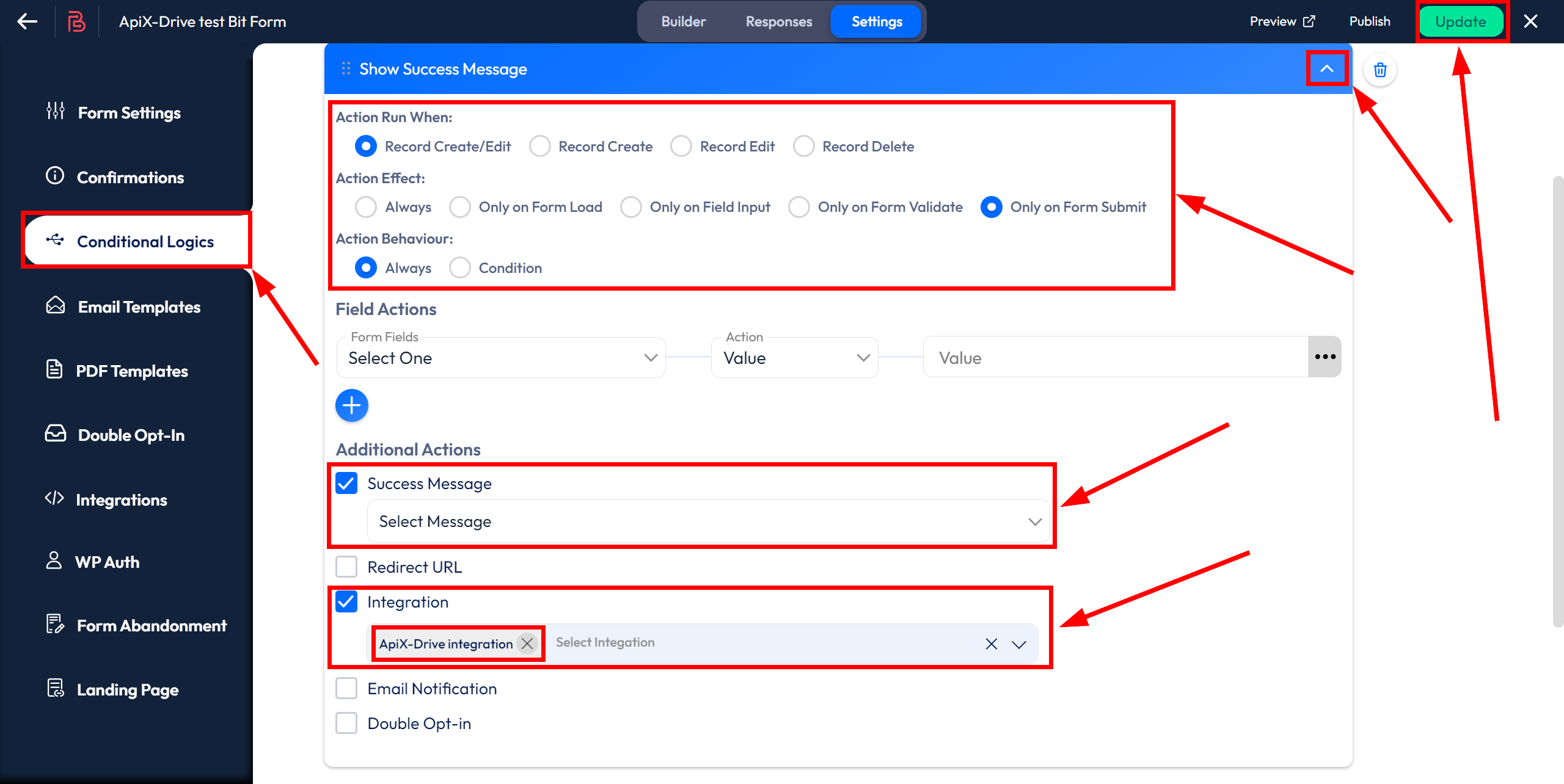Switch to the Settings tab
The width and height of the screenshot is (1564, 784).
point(877,21)
